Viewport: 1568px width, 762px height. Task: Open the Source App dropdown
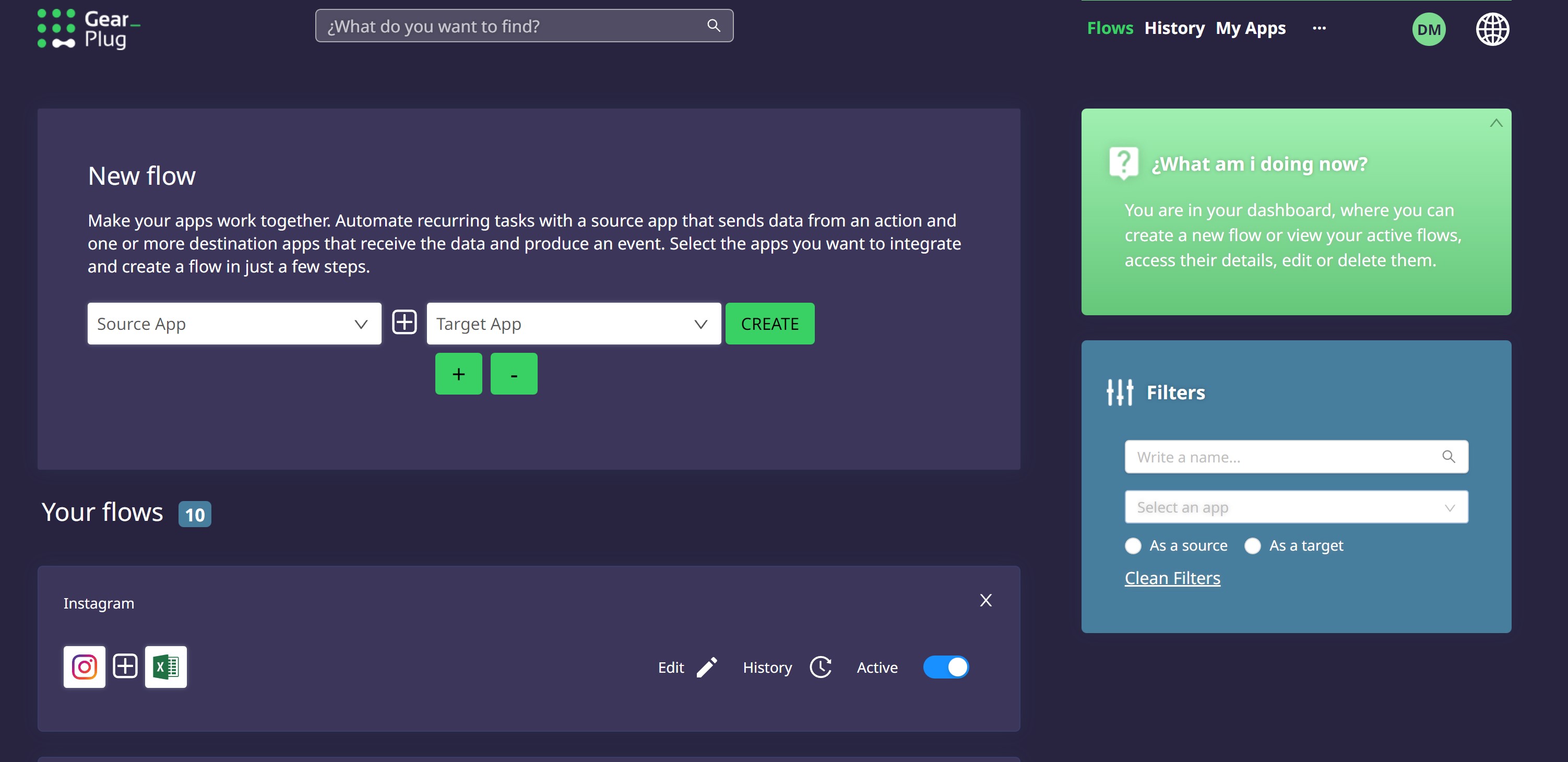coord(234,324)
